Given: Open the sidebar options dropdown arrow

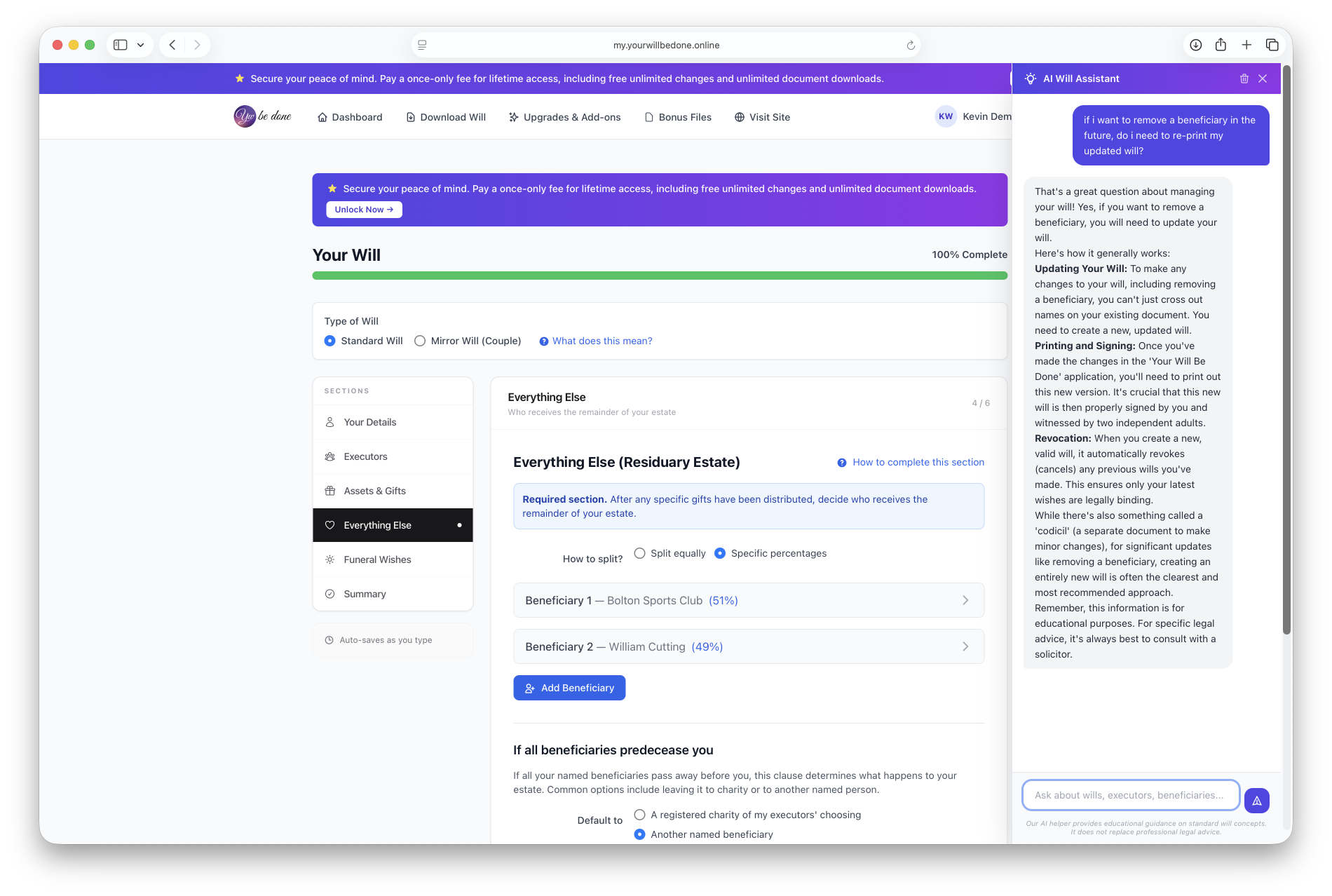Looking at the screenshot, I should pos(140,45).
